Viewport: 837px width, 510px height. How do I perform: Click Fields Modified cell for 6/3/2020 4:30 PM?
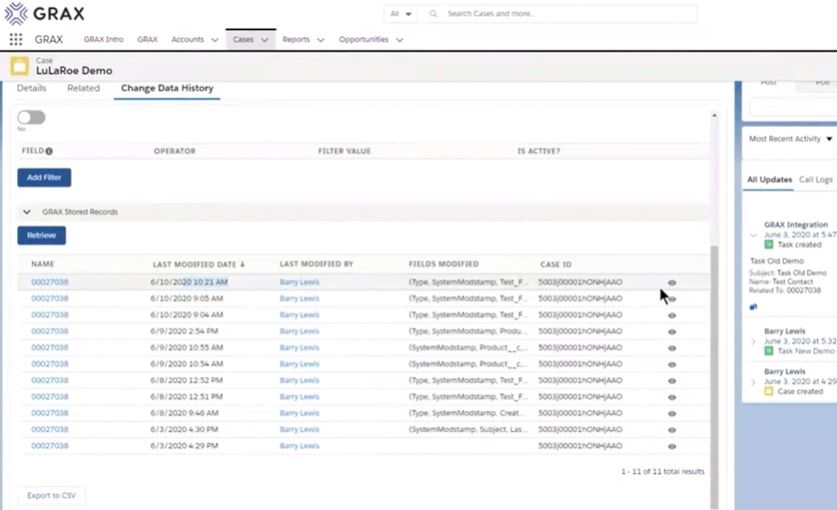(468, 429)
